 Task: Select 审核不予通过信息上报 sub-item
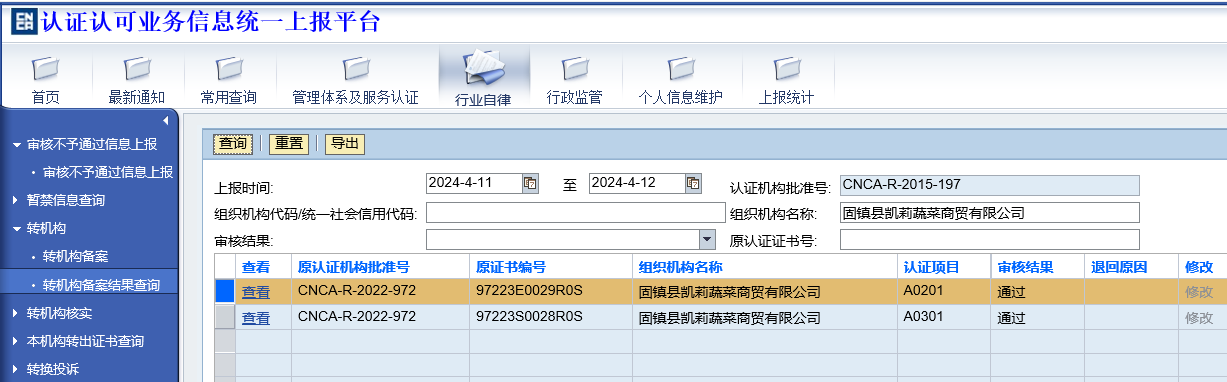click(108, 172)
